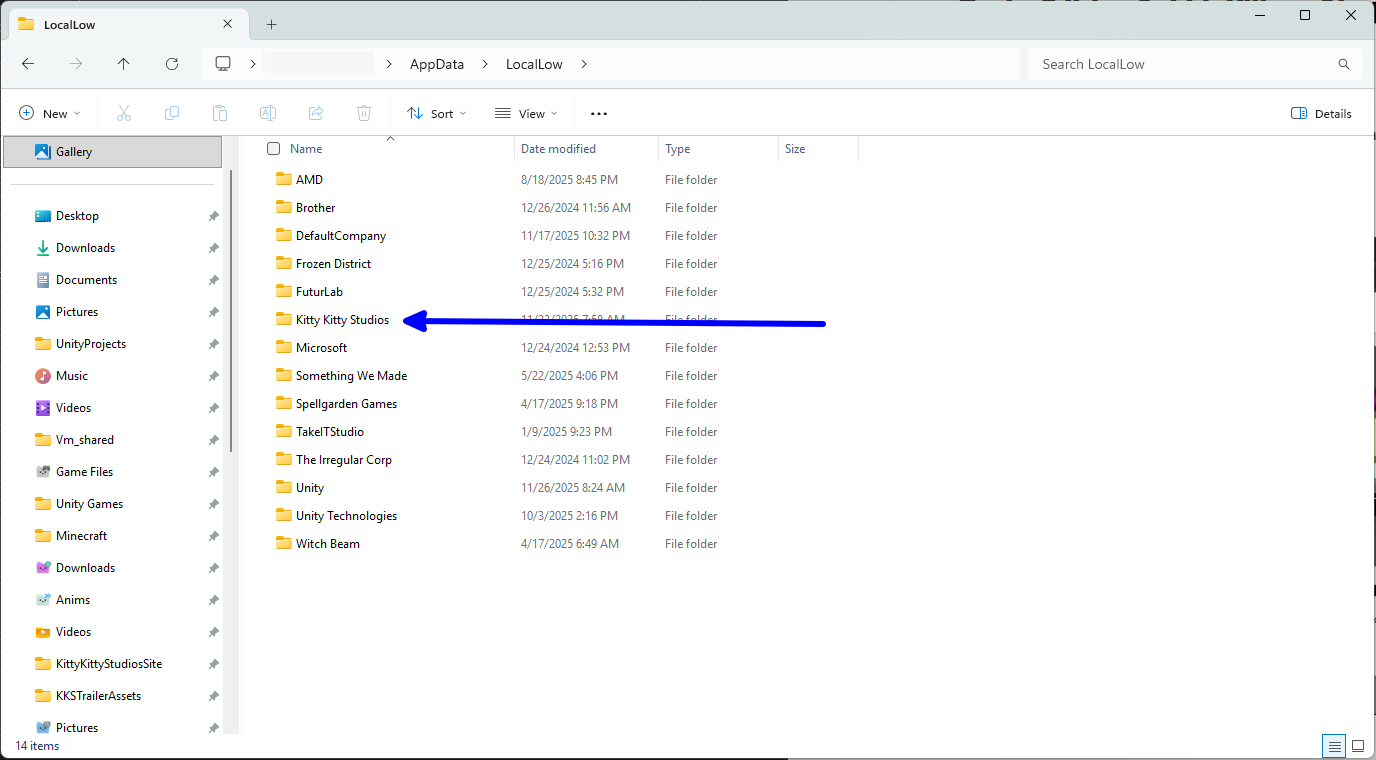This screenshot has height=760, width=1376.
Task: Click the Paste clipboard icon
Action: point(220,114)
